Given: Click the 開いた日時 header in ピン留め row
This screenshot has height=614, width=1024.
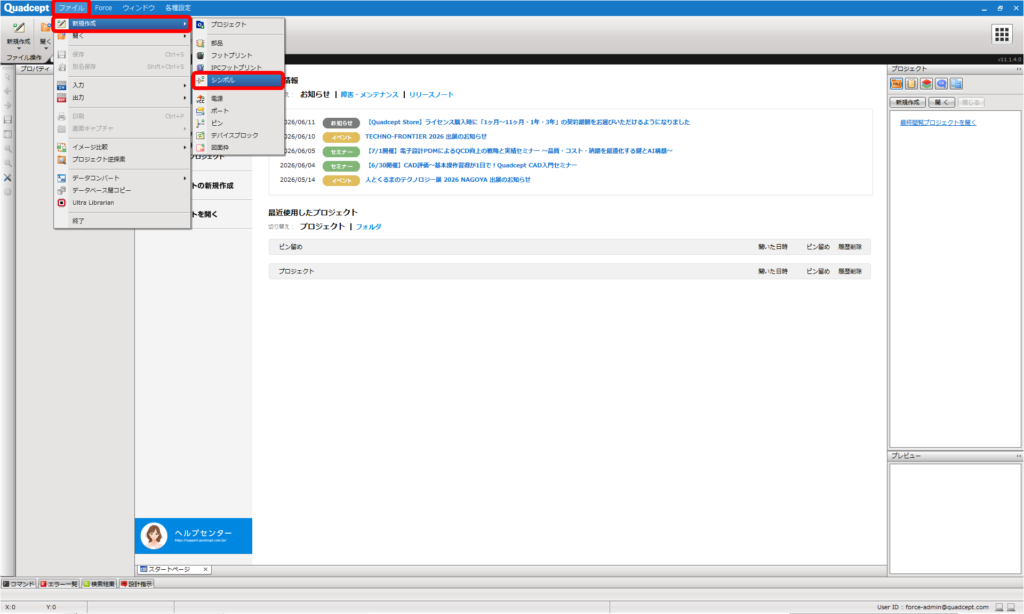Looking at the screenshot, I should point(773,247).
